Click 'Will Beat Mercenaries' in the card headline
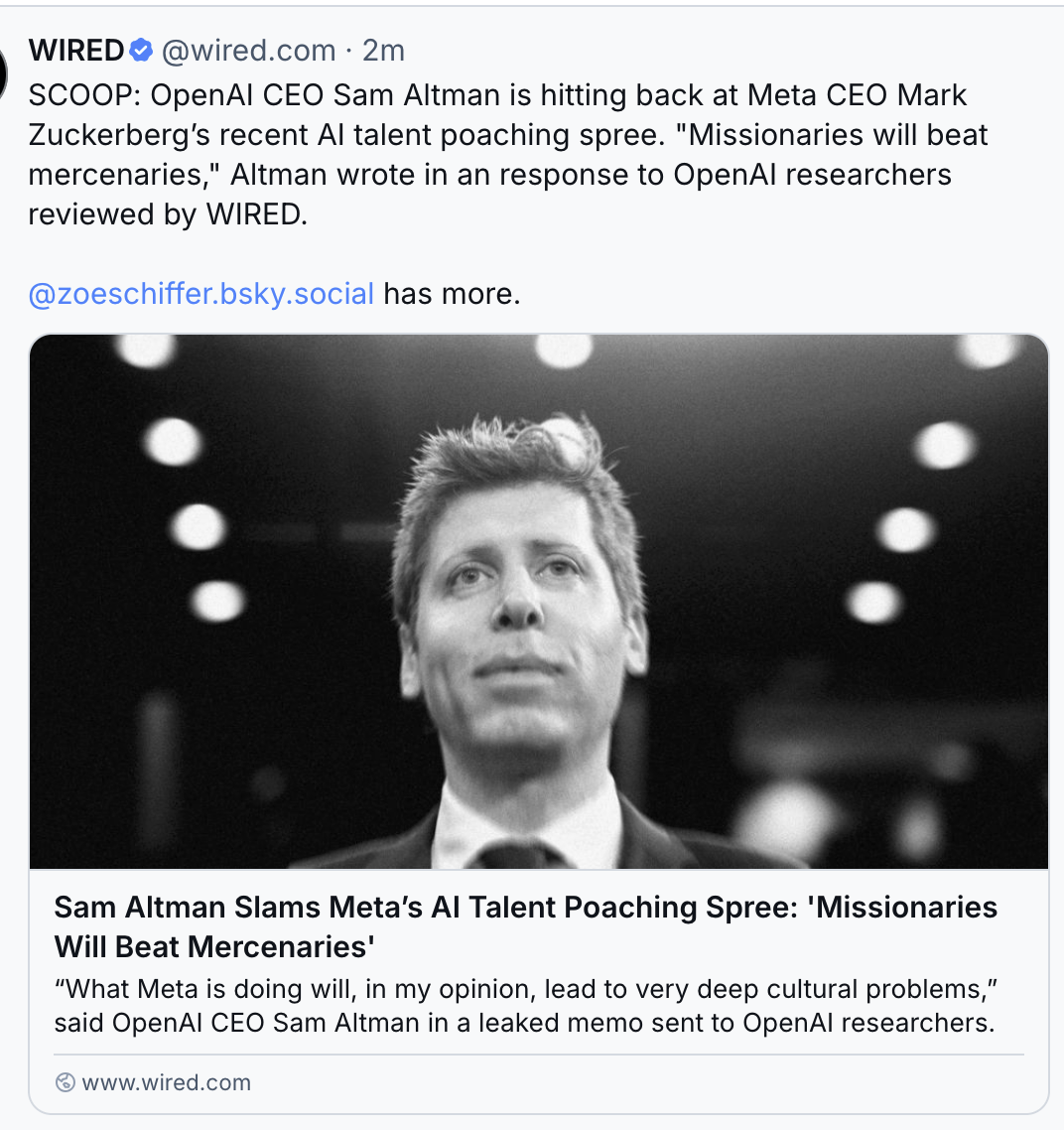The width and height of the screenshot is (1064, 1130). coord(214,947)
